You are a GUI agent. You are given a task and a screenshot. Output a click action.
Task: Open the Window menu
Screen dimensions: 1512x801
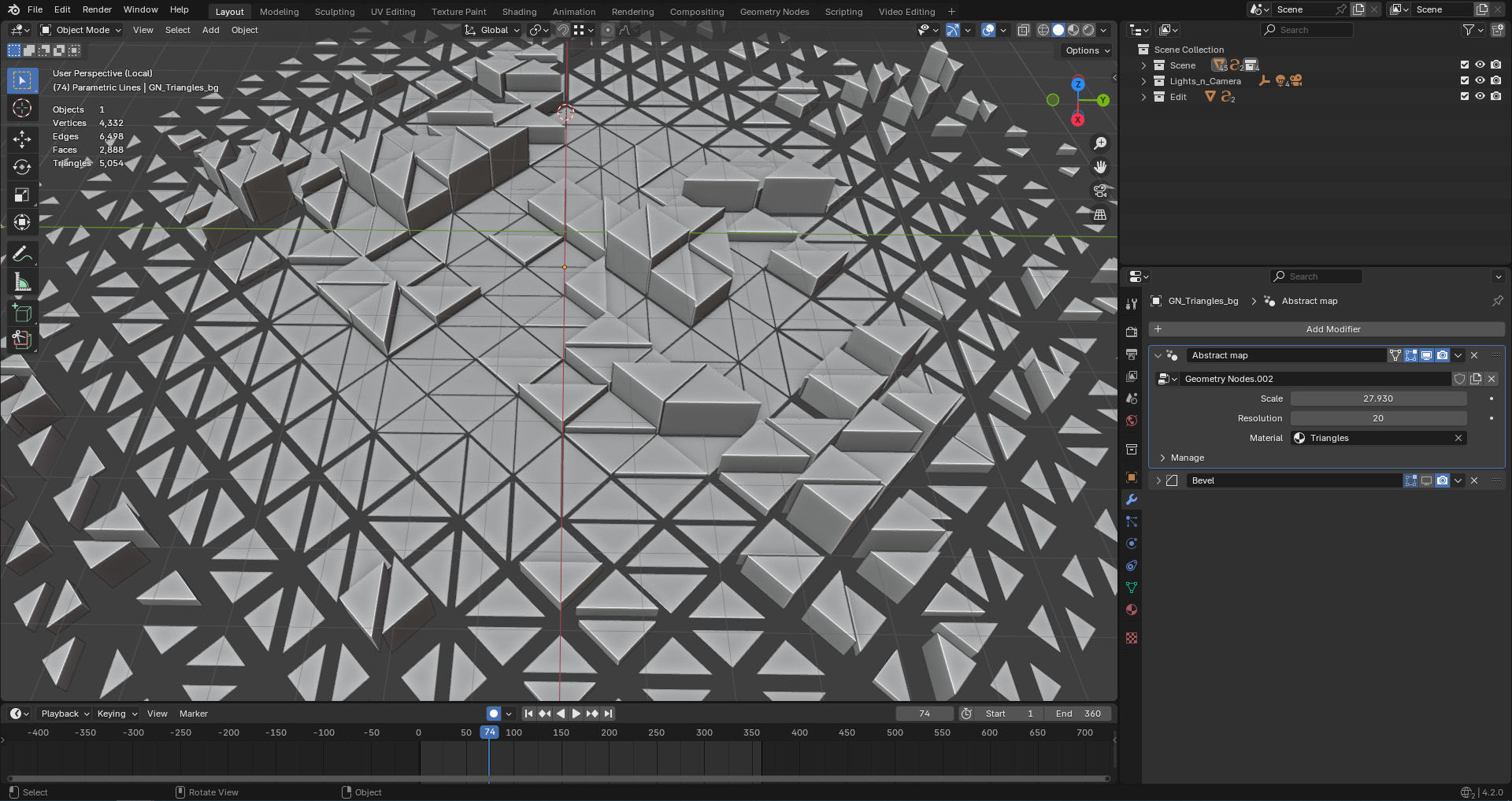(x=141, y=9)
